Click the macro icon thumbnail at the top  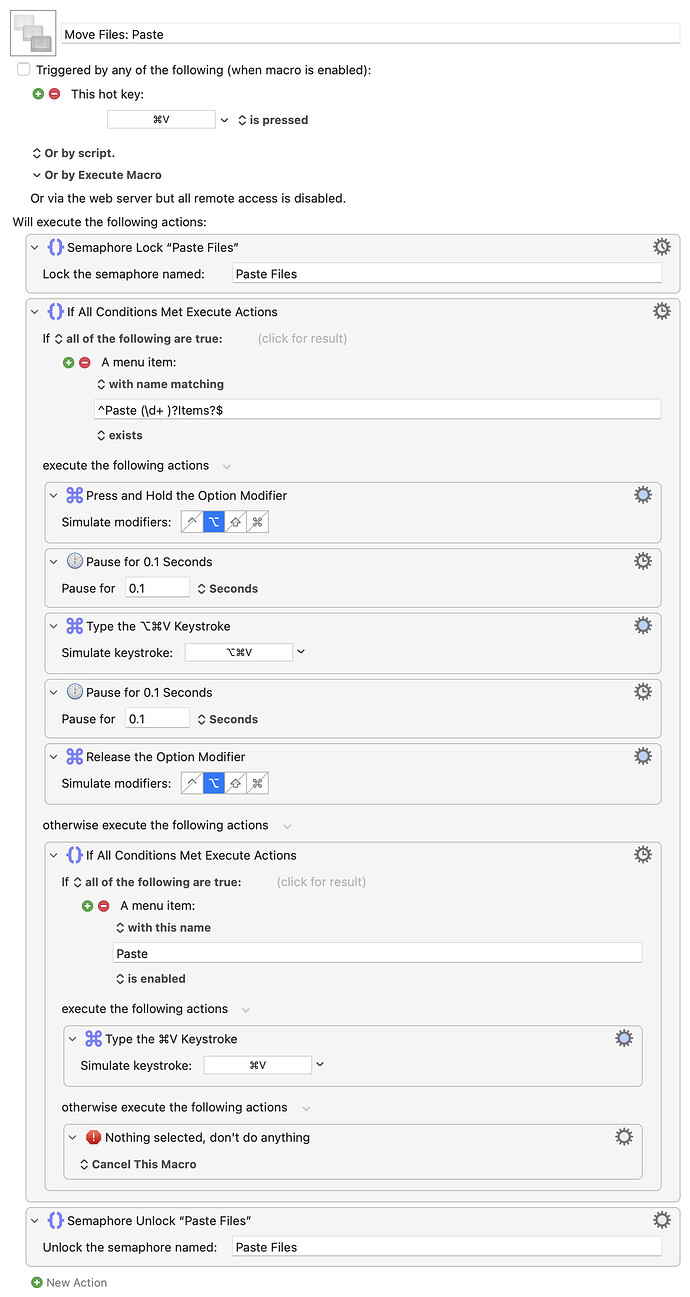33,32
